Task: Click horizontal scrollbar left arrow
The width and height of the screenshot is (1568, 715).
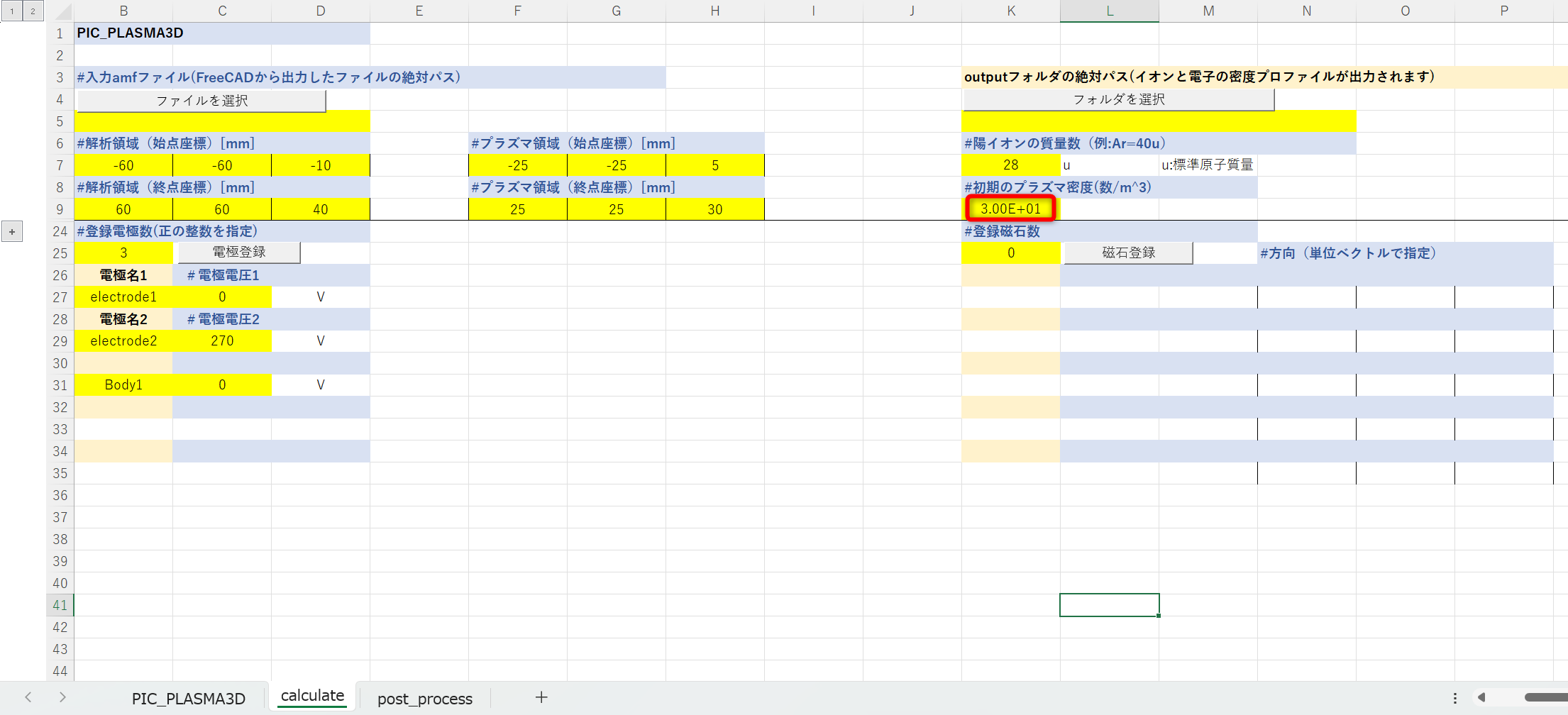Action: pyautogui.click(x=1481, y=698)
